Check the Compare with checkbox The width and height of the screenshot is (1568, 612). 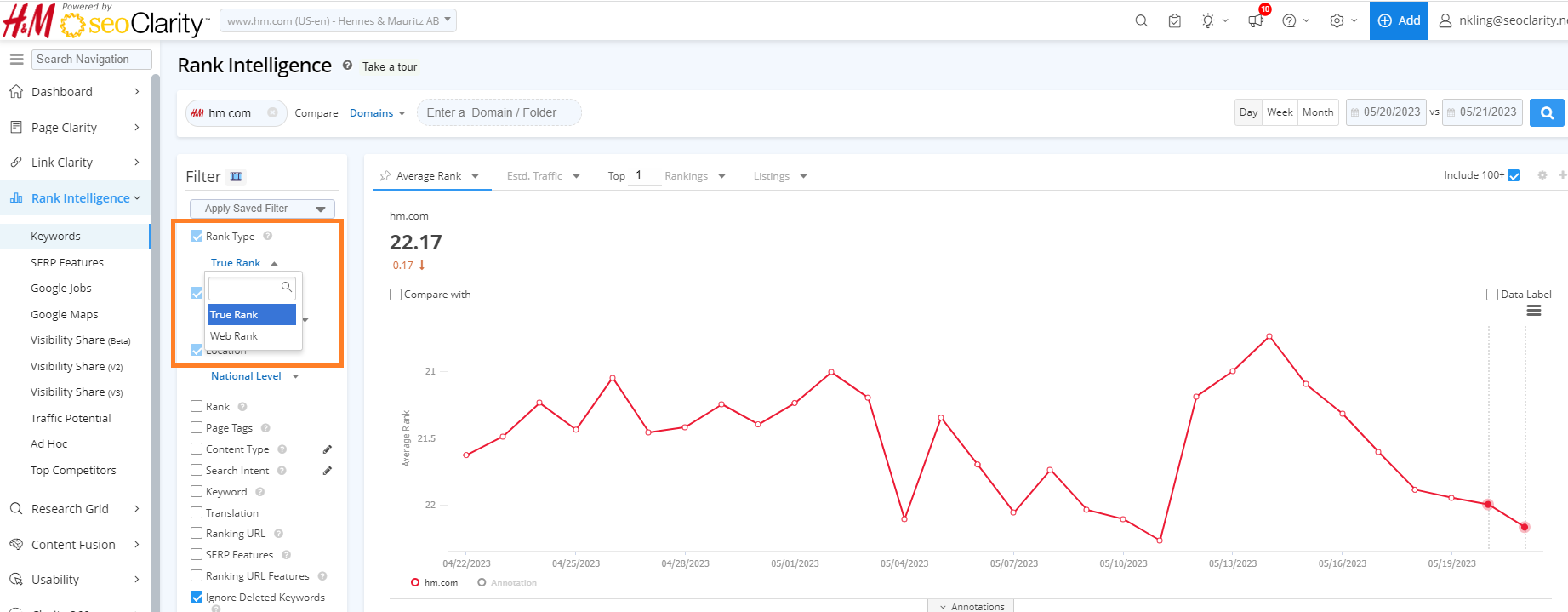pyautogui.click(x=396, y=295)
